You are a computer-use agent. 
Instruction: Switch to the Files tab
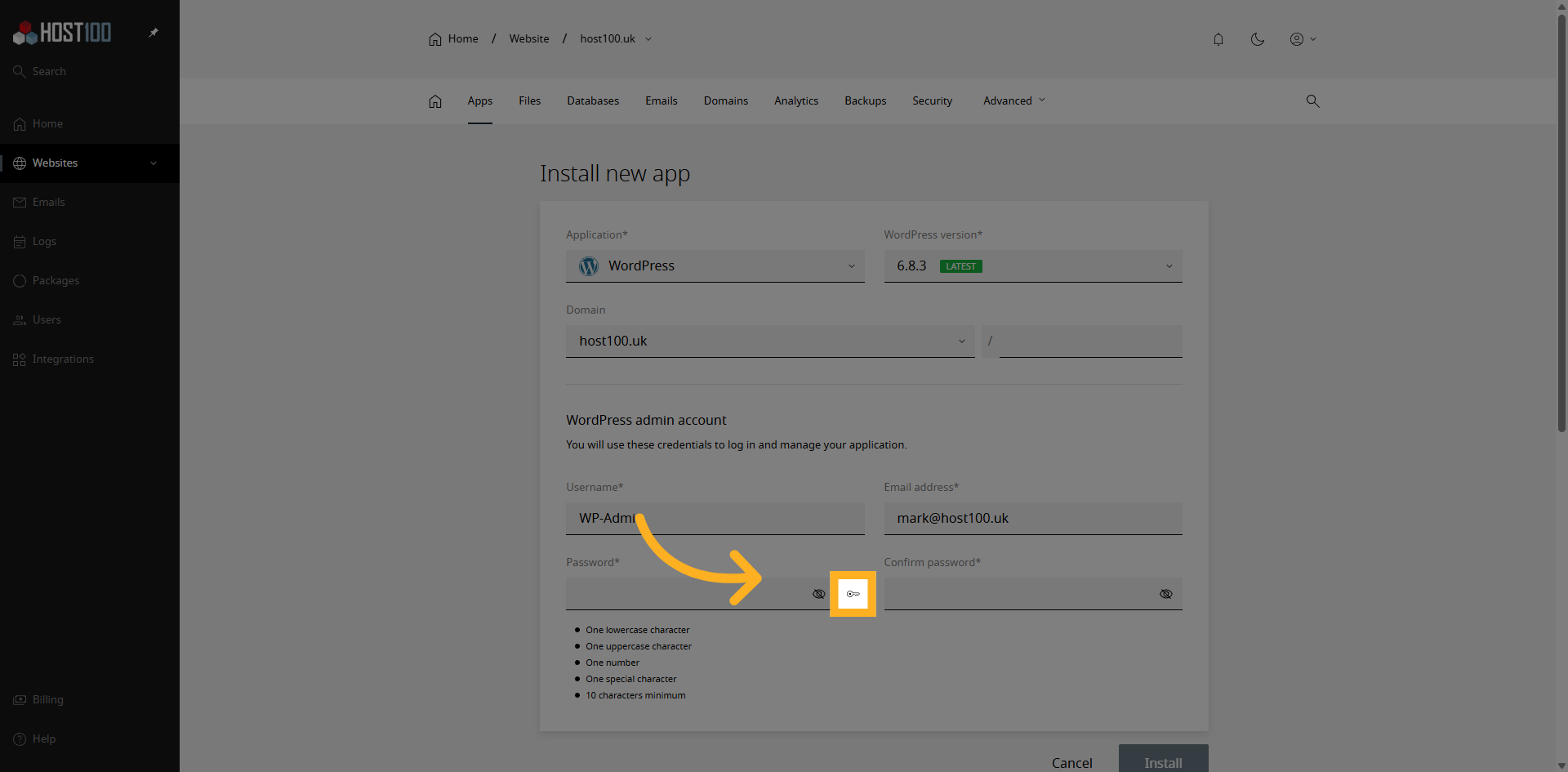[x=529, y=100]
